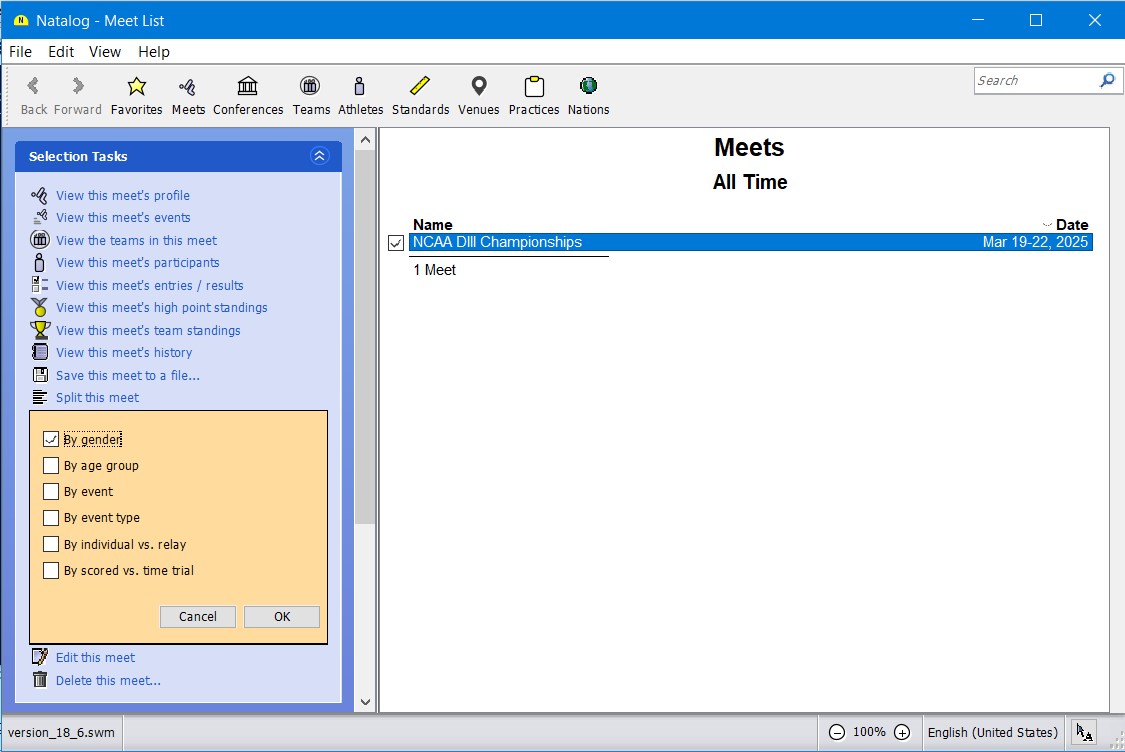The width and height of the screenshot is (1125, 752).
Task: Open Favorites star icon in toolbar
Action: (137, 87)
